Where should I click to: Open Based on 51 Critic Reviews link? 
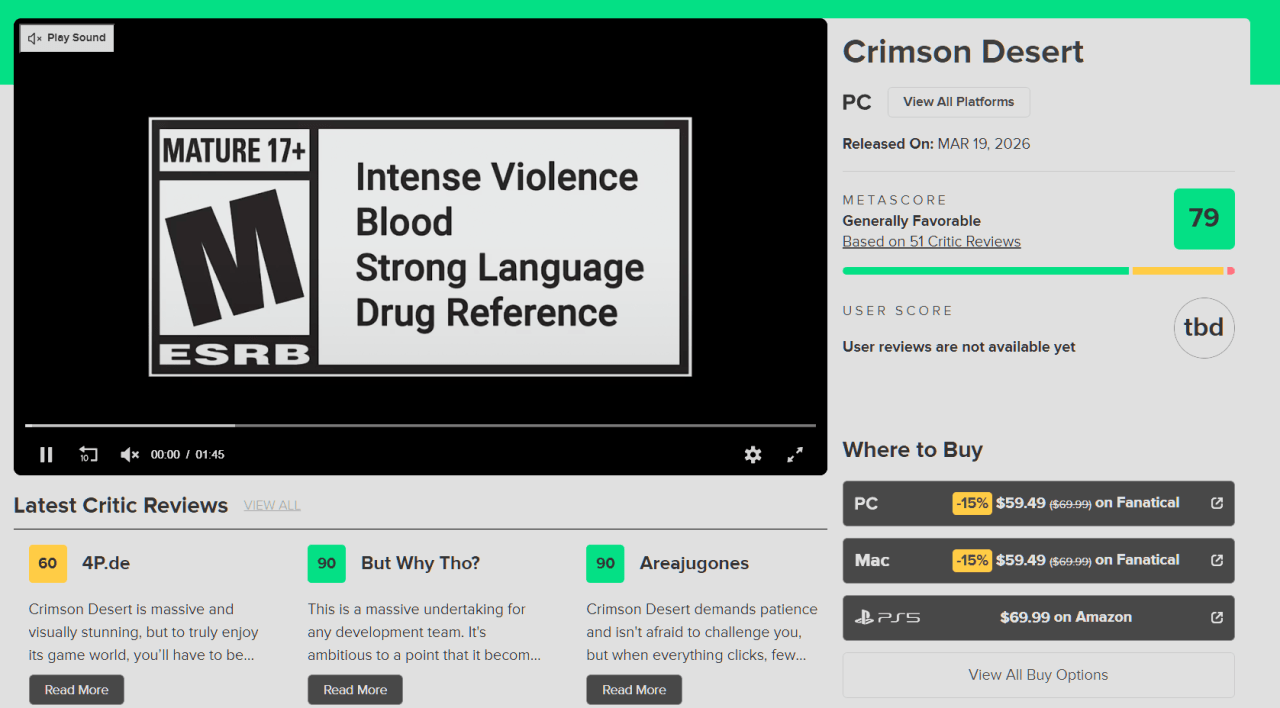point(931,242)
